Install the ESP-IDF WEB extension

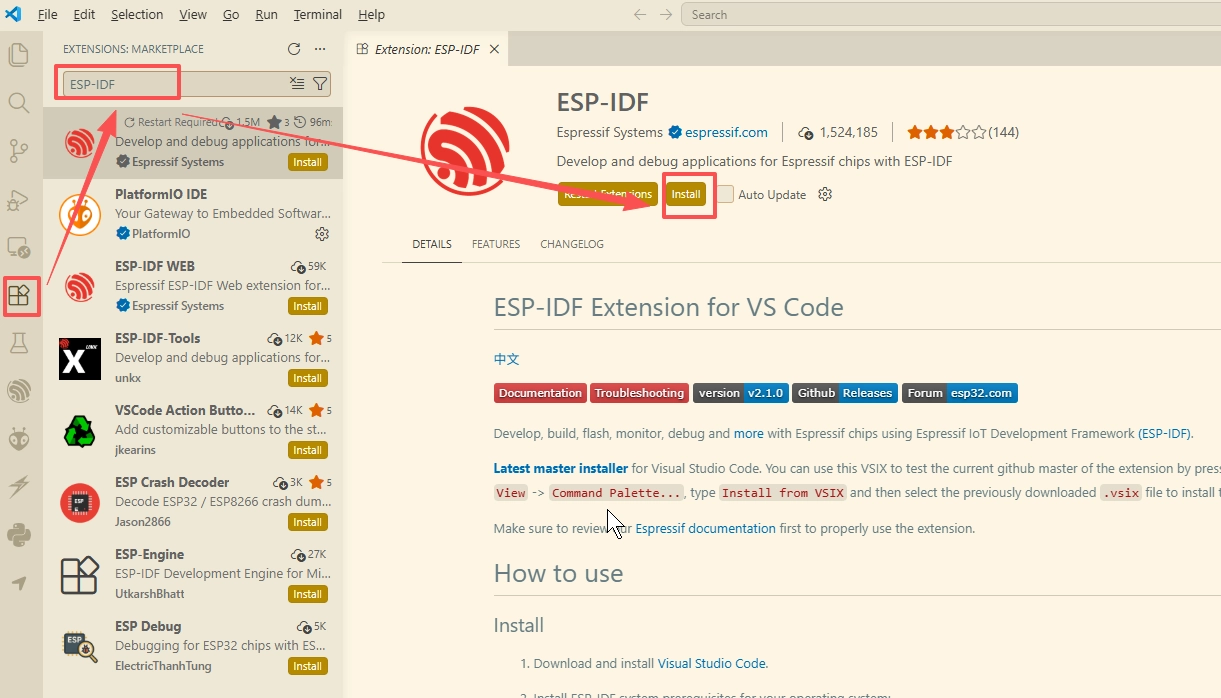[x=307, y=306]
